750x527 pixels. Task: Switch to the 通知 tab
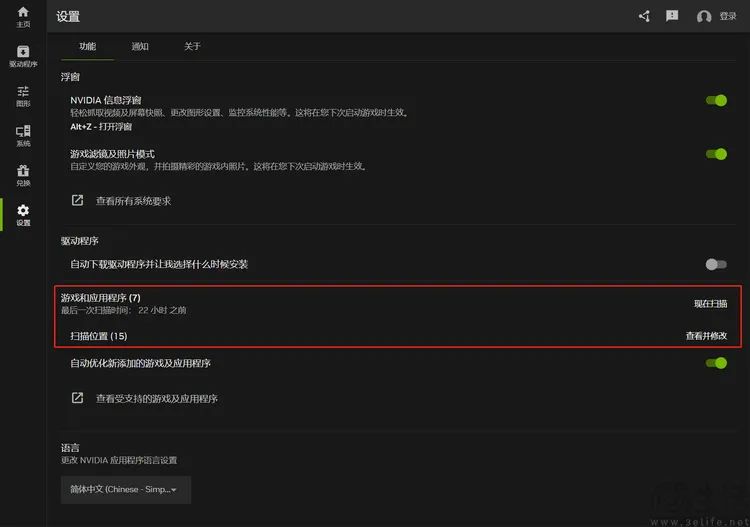[140, 46]
